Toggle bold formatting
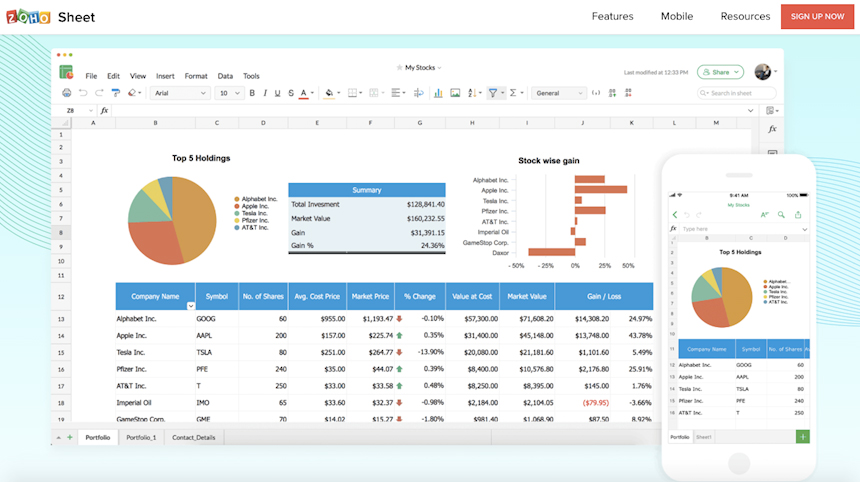Image resolution: width=860 pixels, height=482 pixels. pos(252,93)
